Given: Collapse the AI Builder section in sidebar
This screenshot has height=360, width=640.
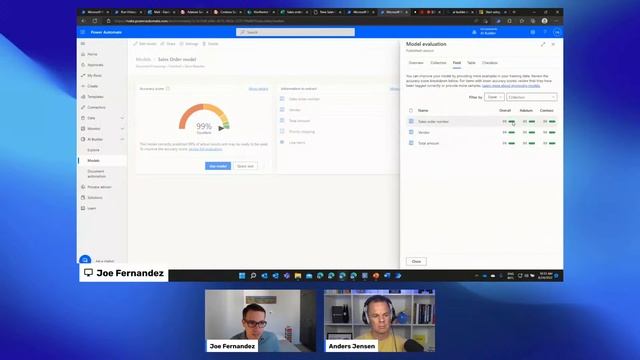Looking at the screenshot, I should point(122,139).
